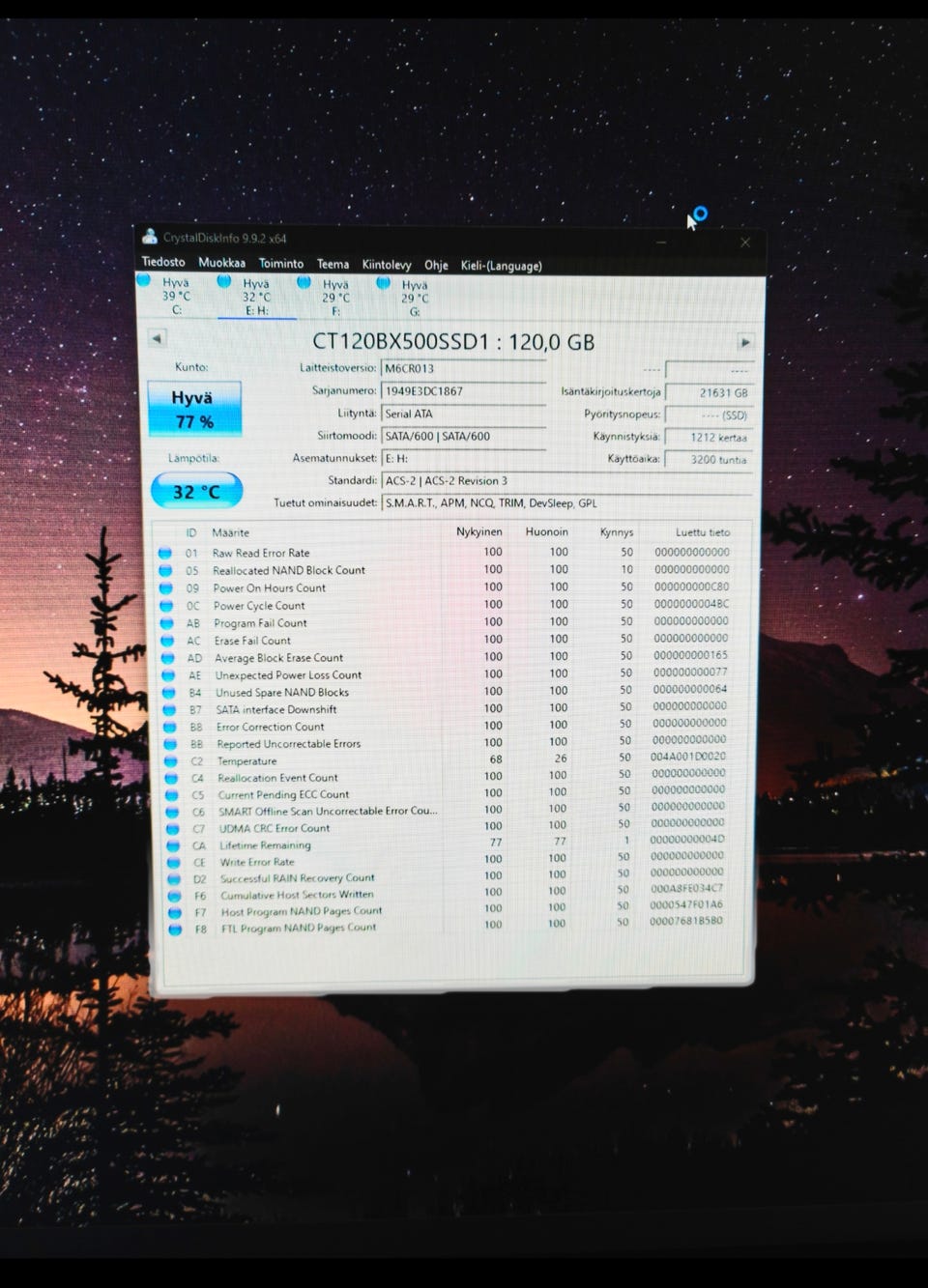Viewport: 928px width, 1288px height.
Task: Click status icon of Reallocation Event Count
Action: (x=171, y=778)
